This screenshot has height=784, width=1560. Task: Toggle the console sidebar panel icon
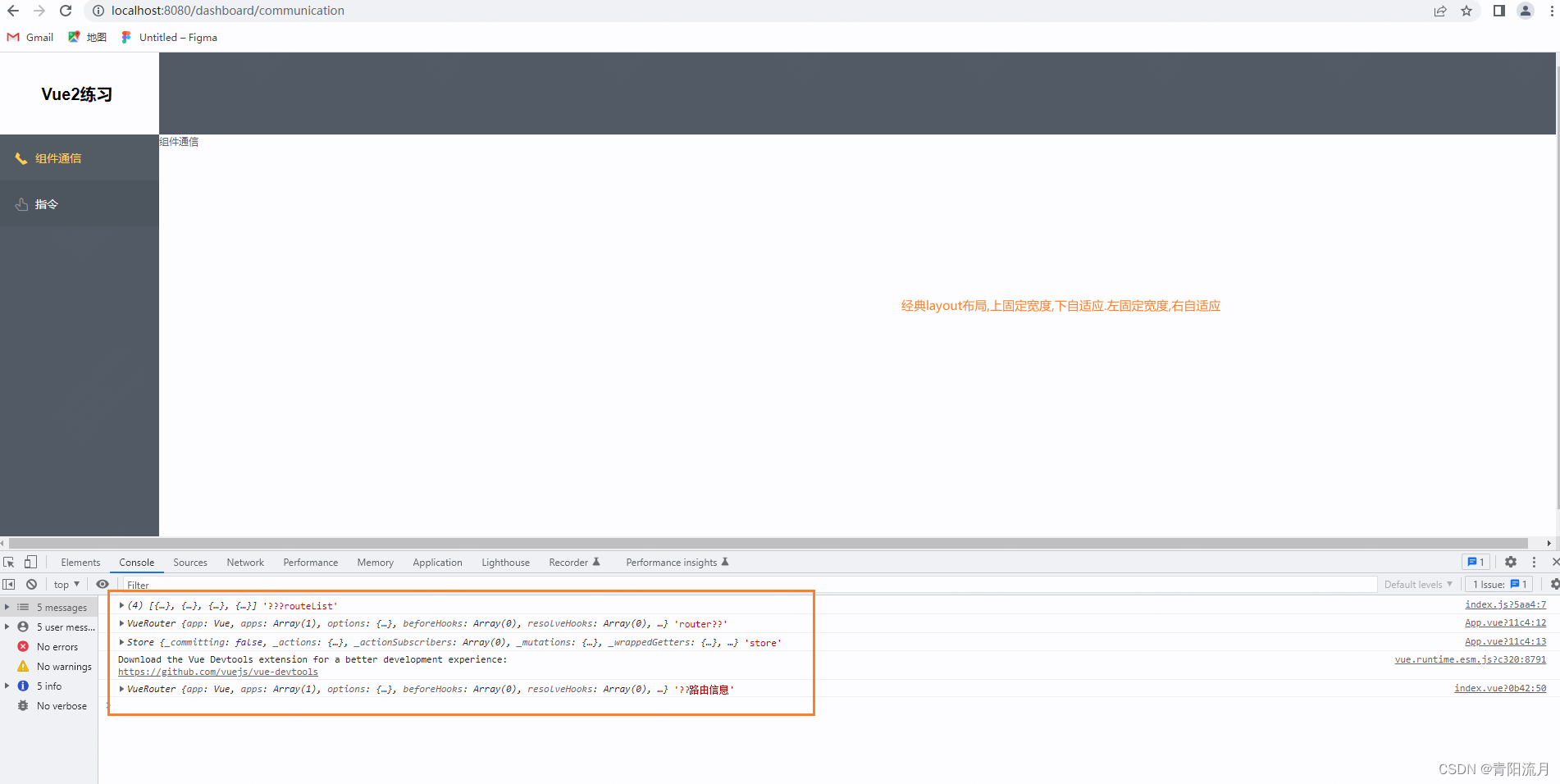click(9, 584)
